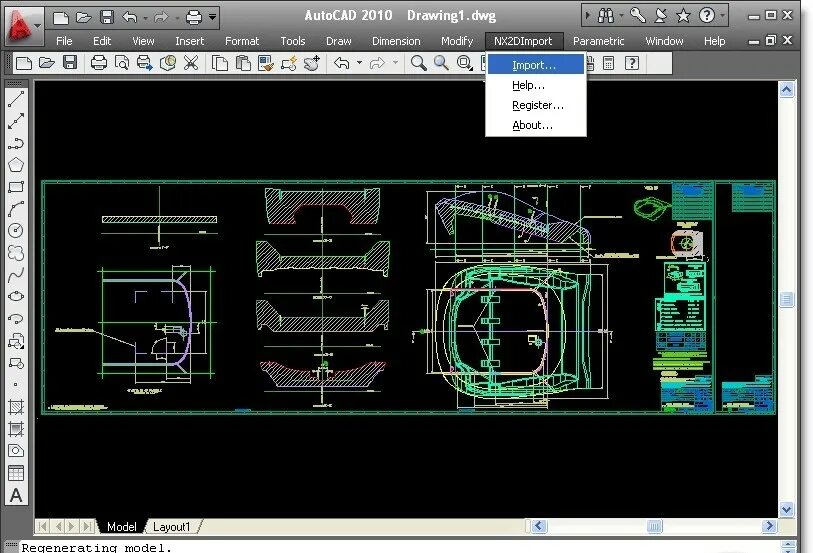This screenshot has height=553, width=813.
Task: Choose Help... from NX2DImport menu
Action: tap(536, 85)
